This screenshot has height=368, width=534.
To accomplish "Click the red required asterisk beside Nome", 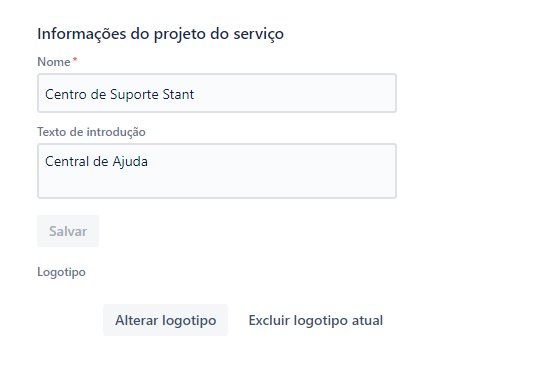I will [75, 60].
